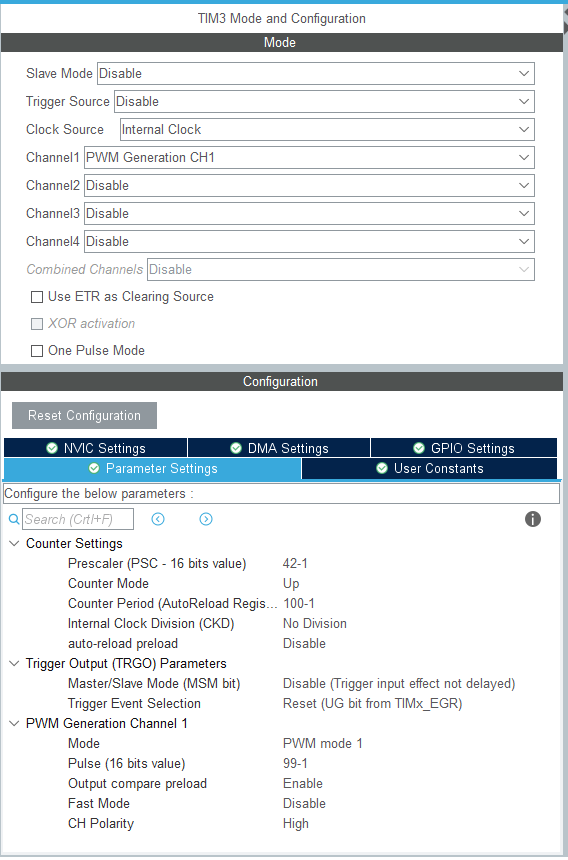Open the Combined Channels dropdown
This screenshot has width=568, height=860.
pos(340,269)
